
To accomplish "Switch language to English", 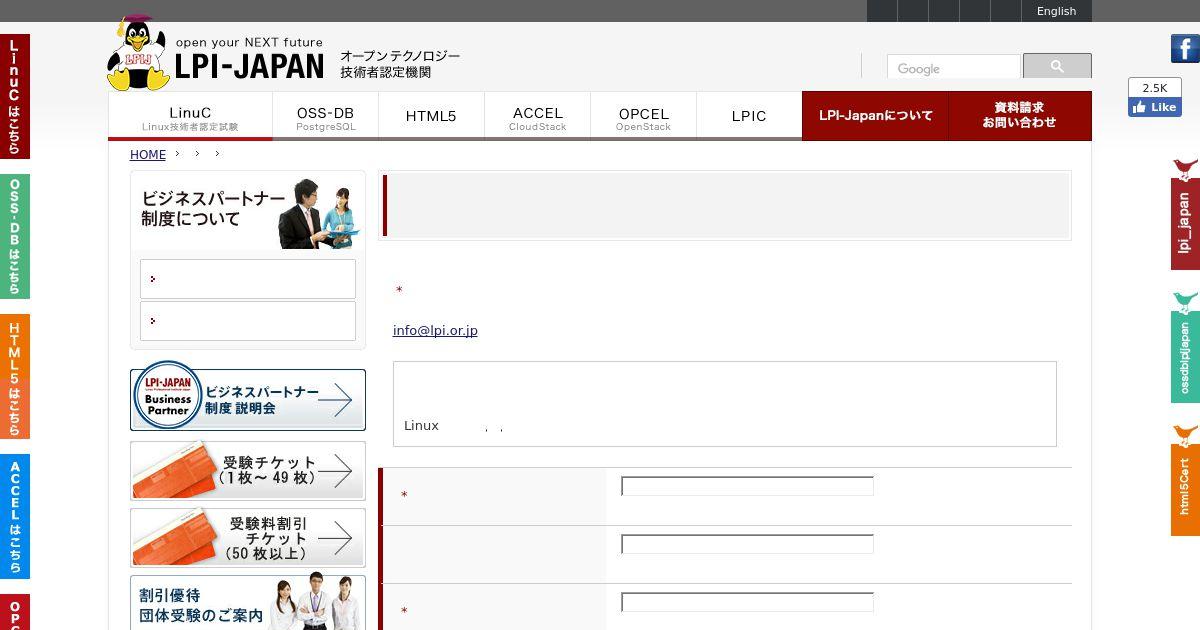I will (1056, 11).
